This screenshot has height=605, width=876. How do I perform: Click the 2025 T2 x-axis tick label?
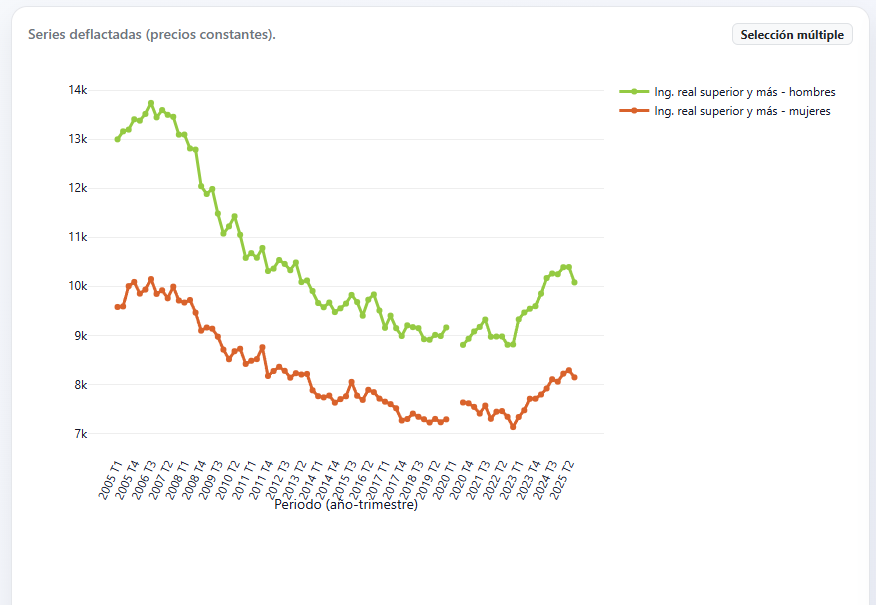tap(562, 480)
